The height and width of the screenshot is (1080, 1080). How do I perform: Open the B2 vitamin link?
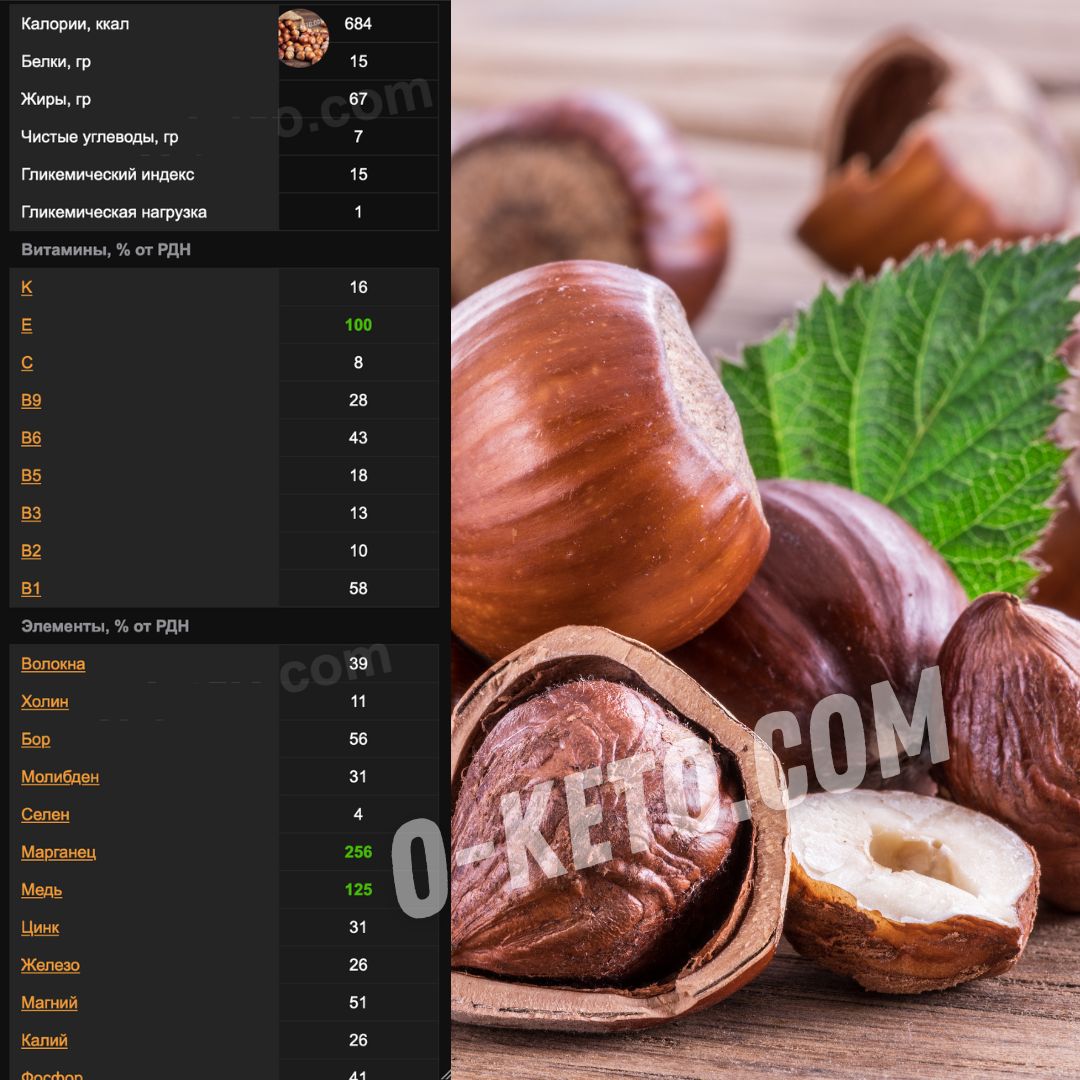[x=30, y=551]
